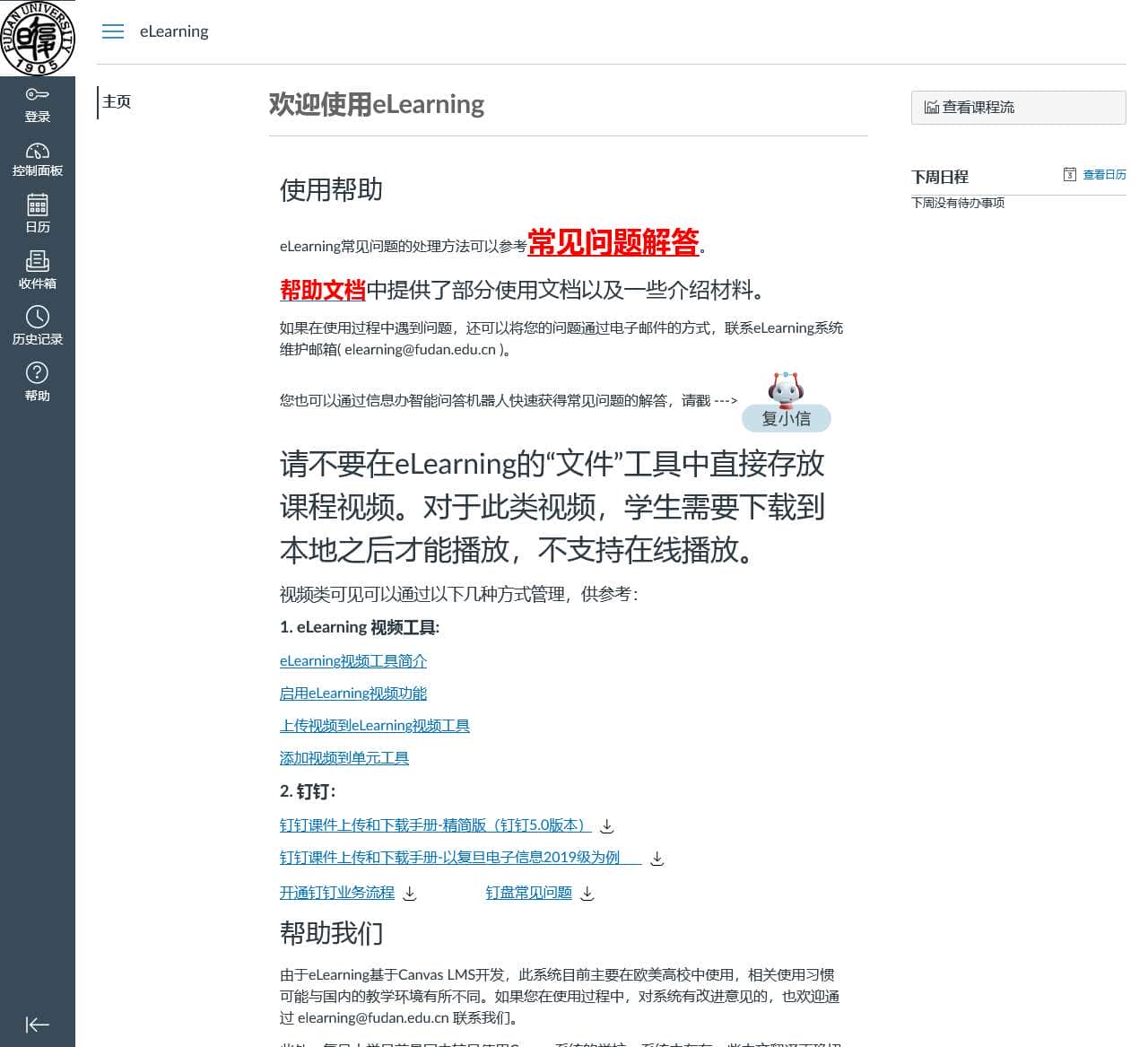The width and height of the screenshot is (1148, 1047).
Task: Collapse the left sidebar with the arrow
Action: point(37,1024)
